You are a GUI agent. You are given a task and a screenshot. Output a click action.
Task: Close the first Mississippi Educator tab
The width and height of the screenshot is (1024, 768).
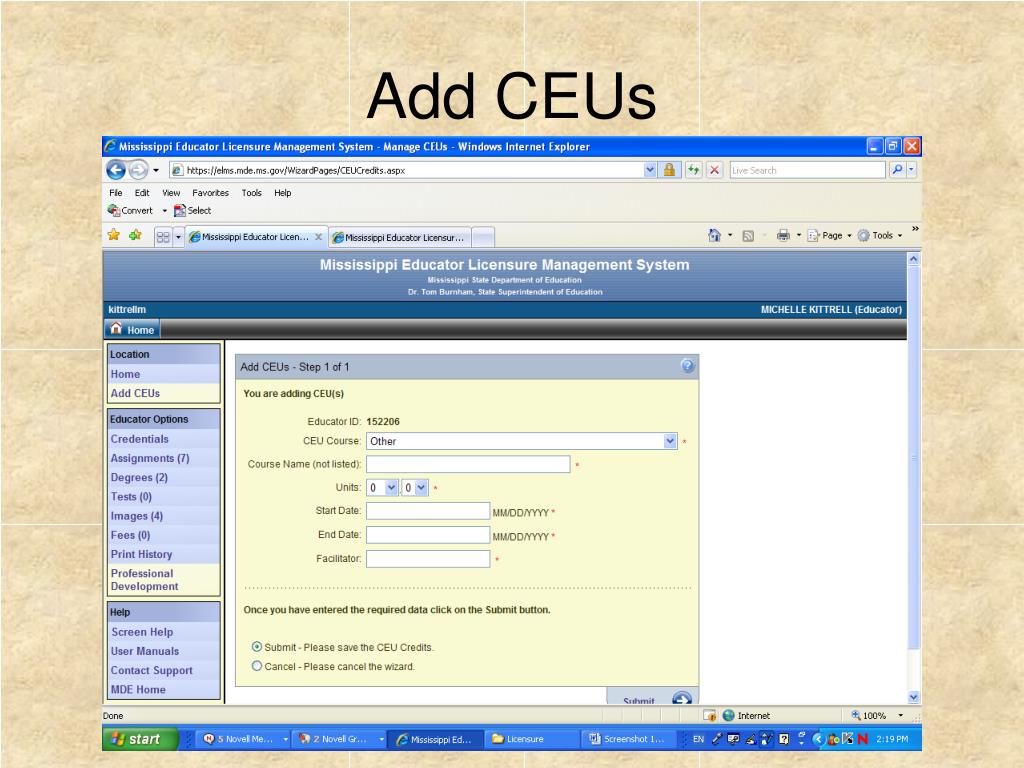tap(318, 237)
